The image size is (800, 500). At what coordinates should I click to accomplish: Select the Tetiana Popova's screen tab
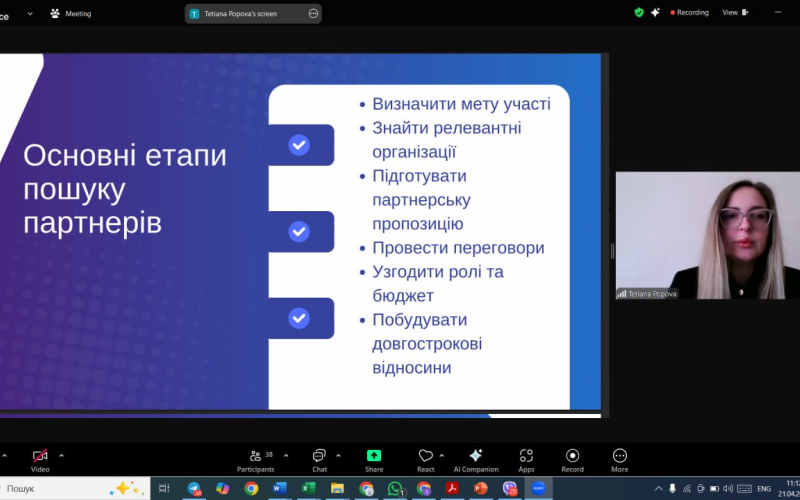[x=253, y=14]
